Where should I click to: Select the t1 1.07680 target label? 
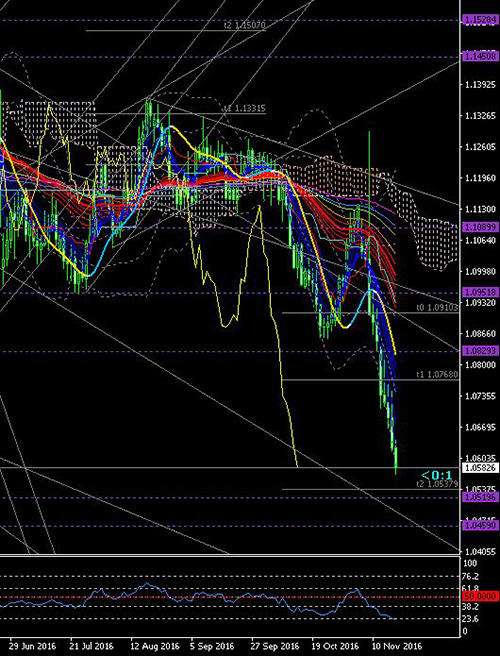pos(438,374)
